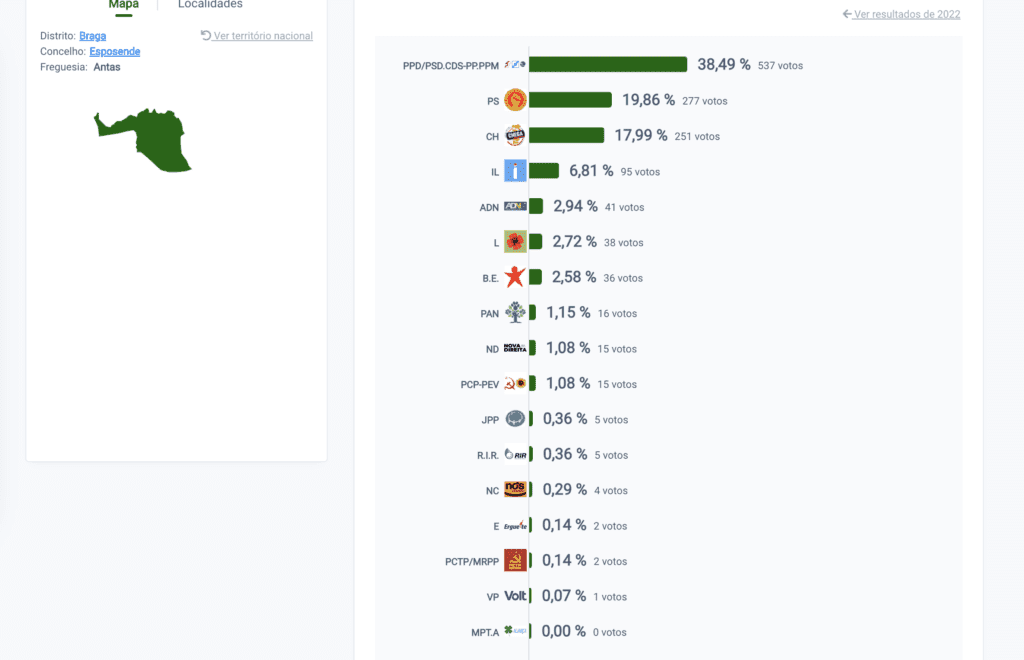Viewport: 1024px width, 660px height.
Task: Click the ADN party logo
Action: pos(515,206)
